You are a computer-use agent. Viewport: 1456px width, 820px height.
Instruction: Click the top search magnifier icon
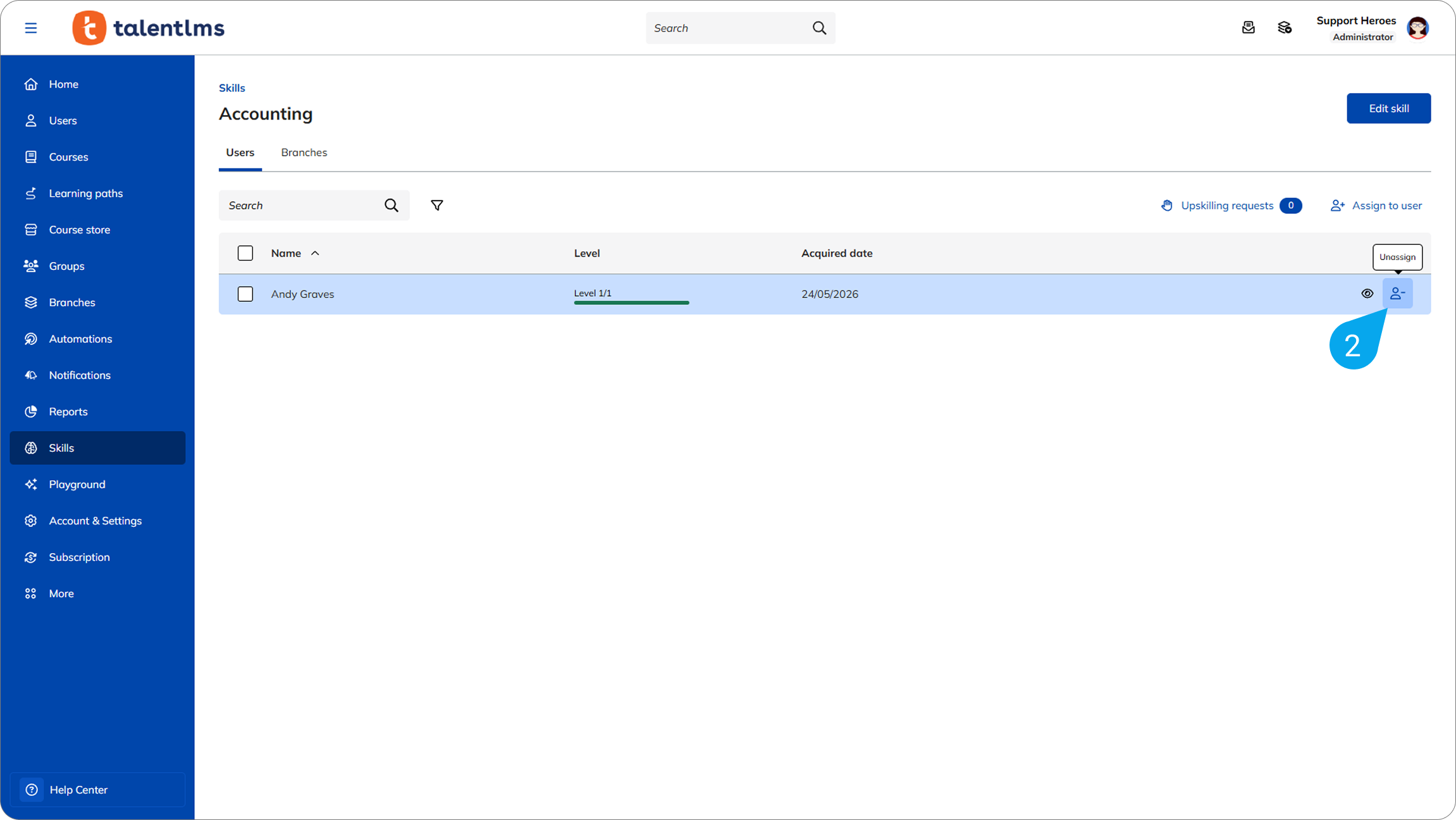click(819, 28)
